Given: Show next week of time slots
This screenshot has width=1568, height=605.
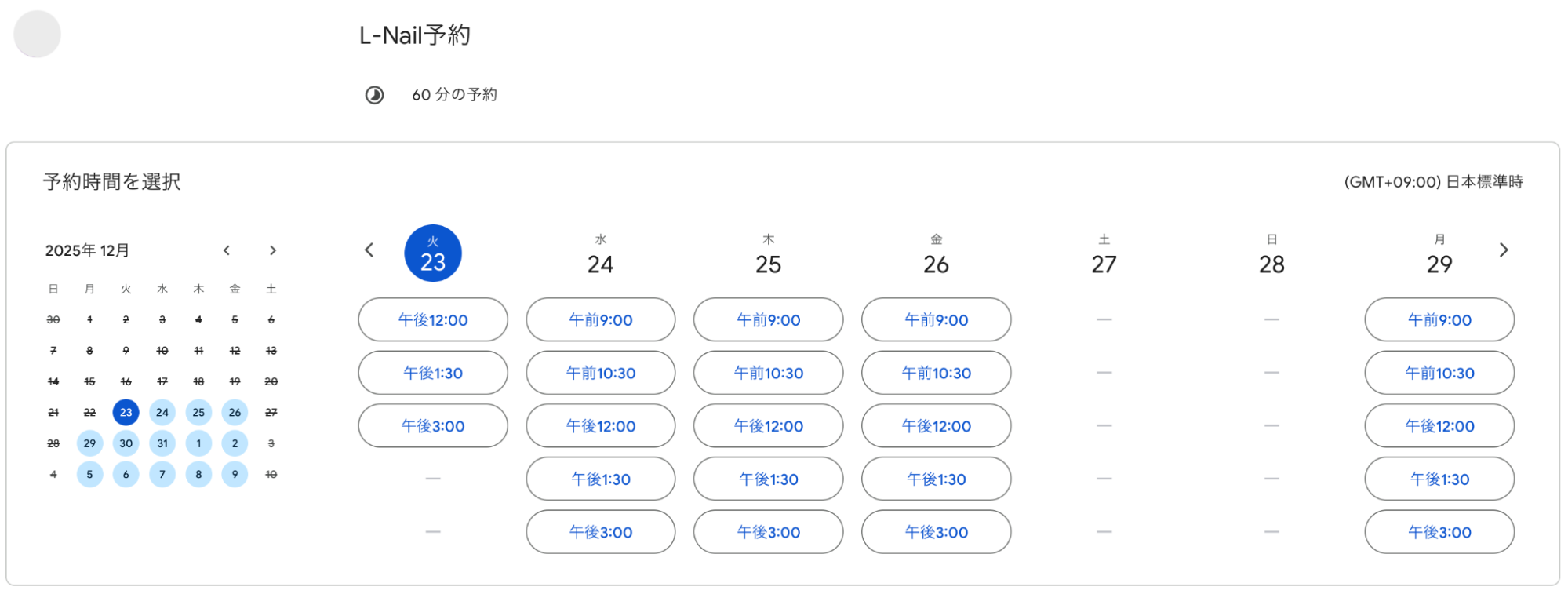Looking at the screenshot, I should coord(1504,250).
